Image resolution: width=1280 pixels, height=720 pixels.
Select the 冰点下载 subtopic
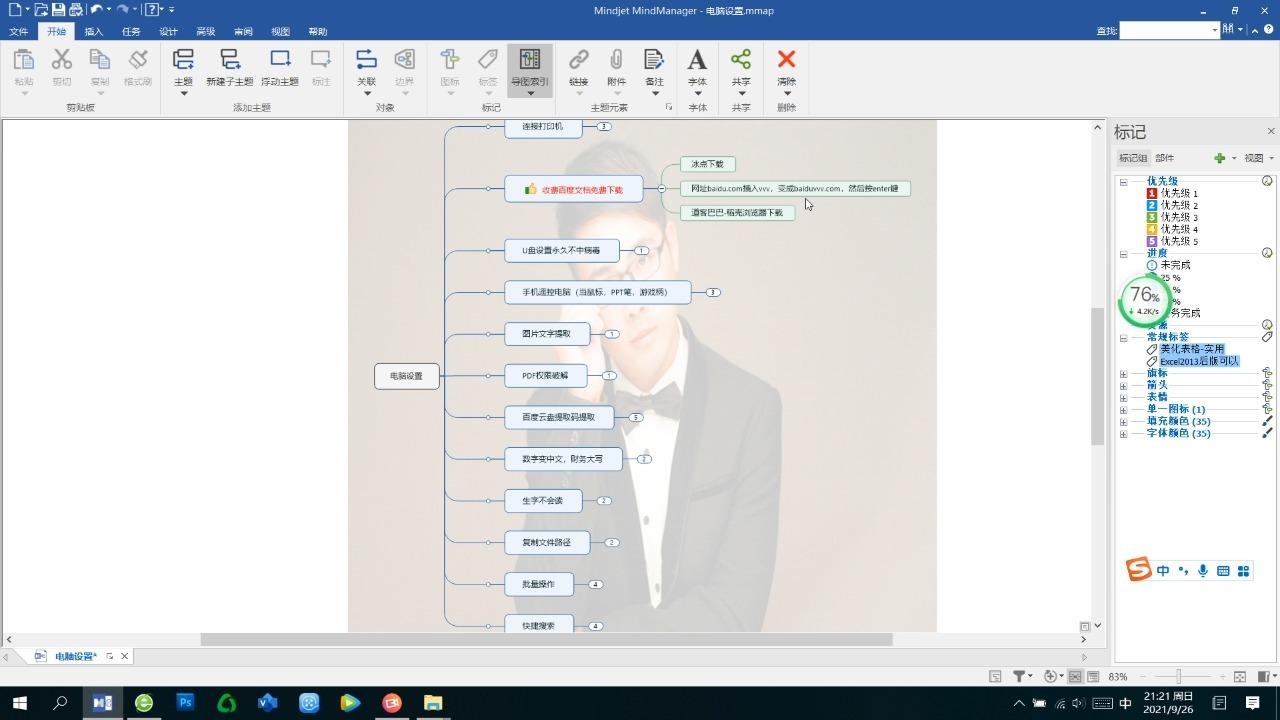click(x=707, y=164)
